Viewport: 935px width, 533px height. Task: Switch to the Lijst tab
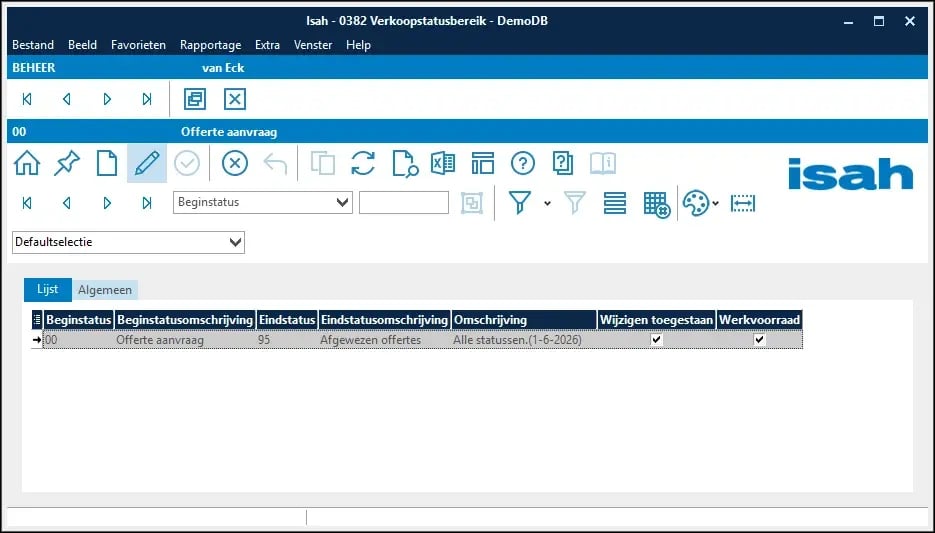click(x=48, y=289)
